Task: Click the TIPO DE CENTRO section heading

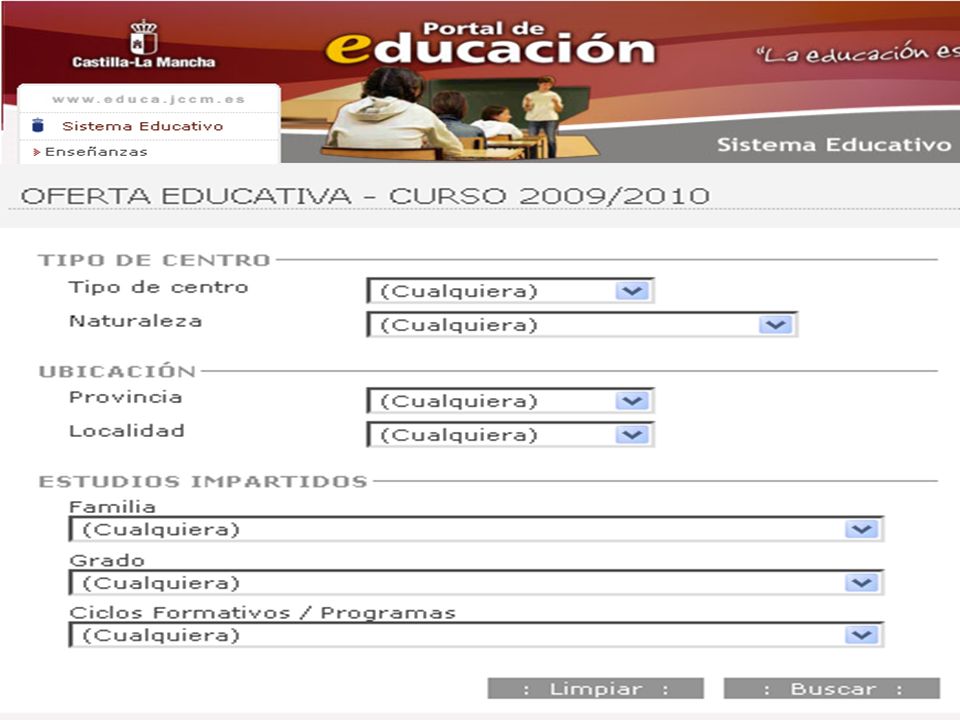Action: 154,260
